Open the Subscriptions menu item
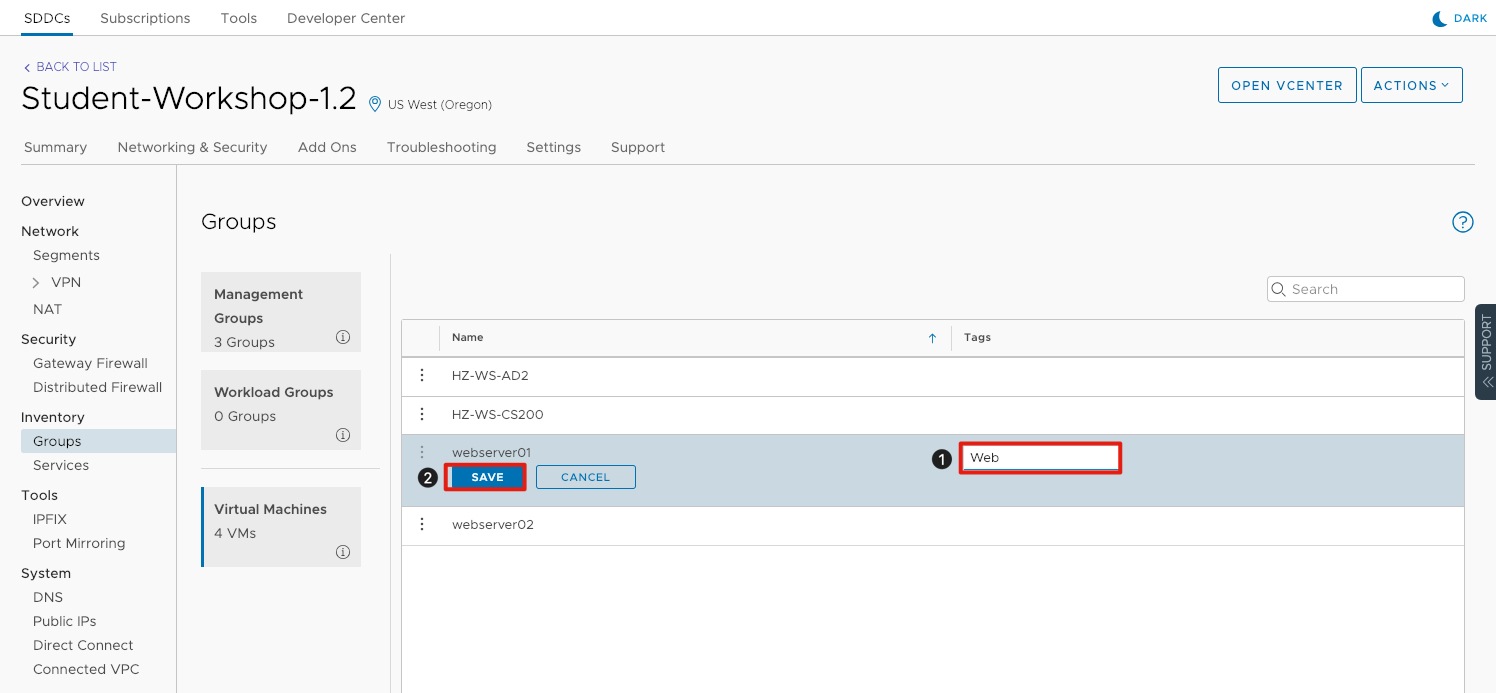Viewport: 1496px width, 693px height. 145,18
